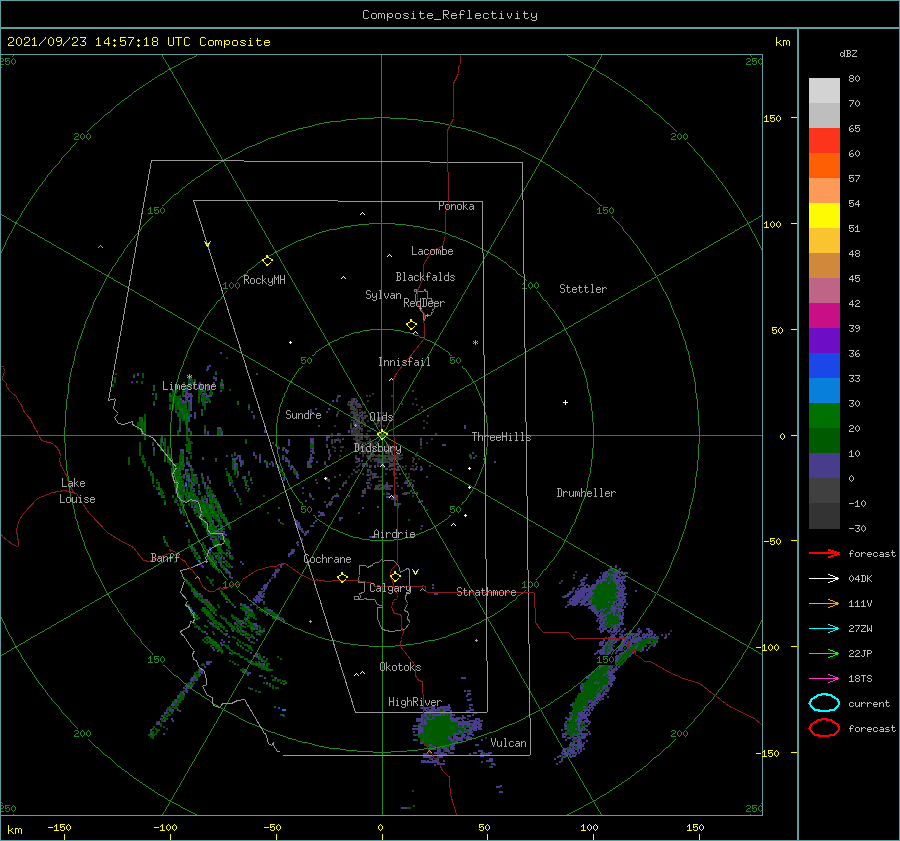Click the 54 dBZ yellow swatch
This screenshot has height=841, width=900.
click(x=824, y=216)
